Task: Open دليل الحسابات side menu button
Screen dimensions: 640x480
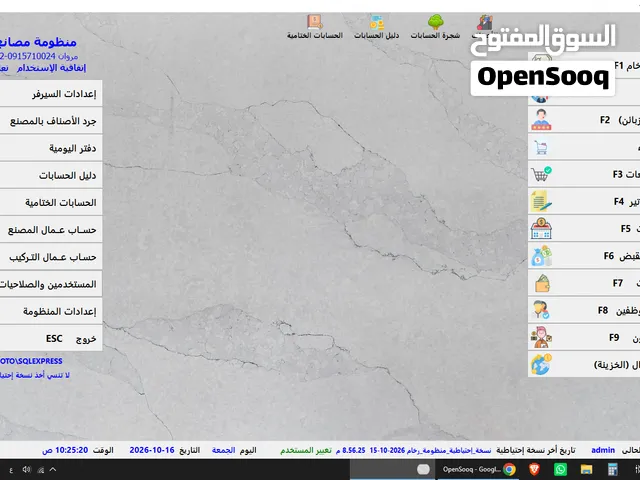Action: (51, 176)
